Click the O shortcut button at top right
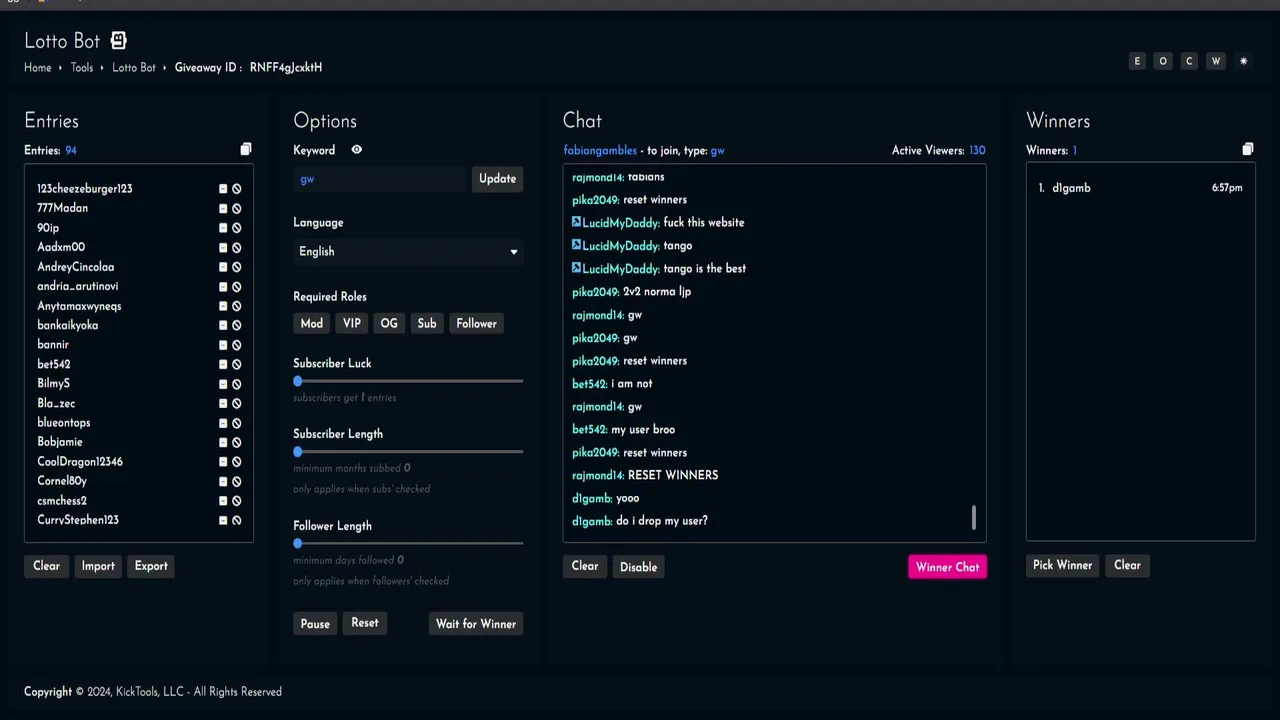 (x=1163, y=61)
